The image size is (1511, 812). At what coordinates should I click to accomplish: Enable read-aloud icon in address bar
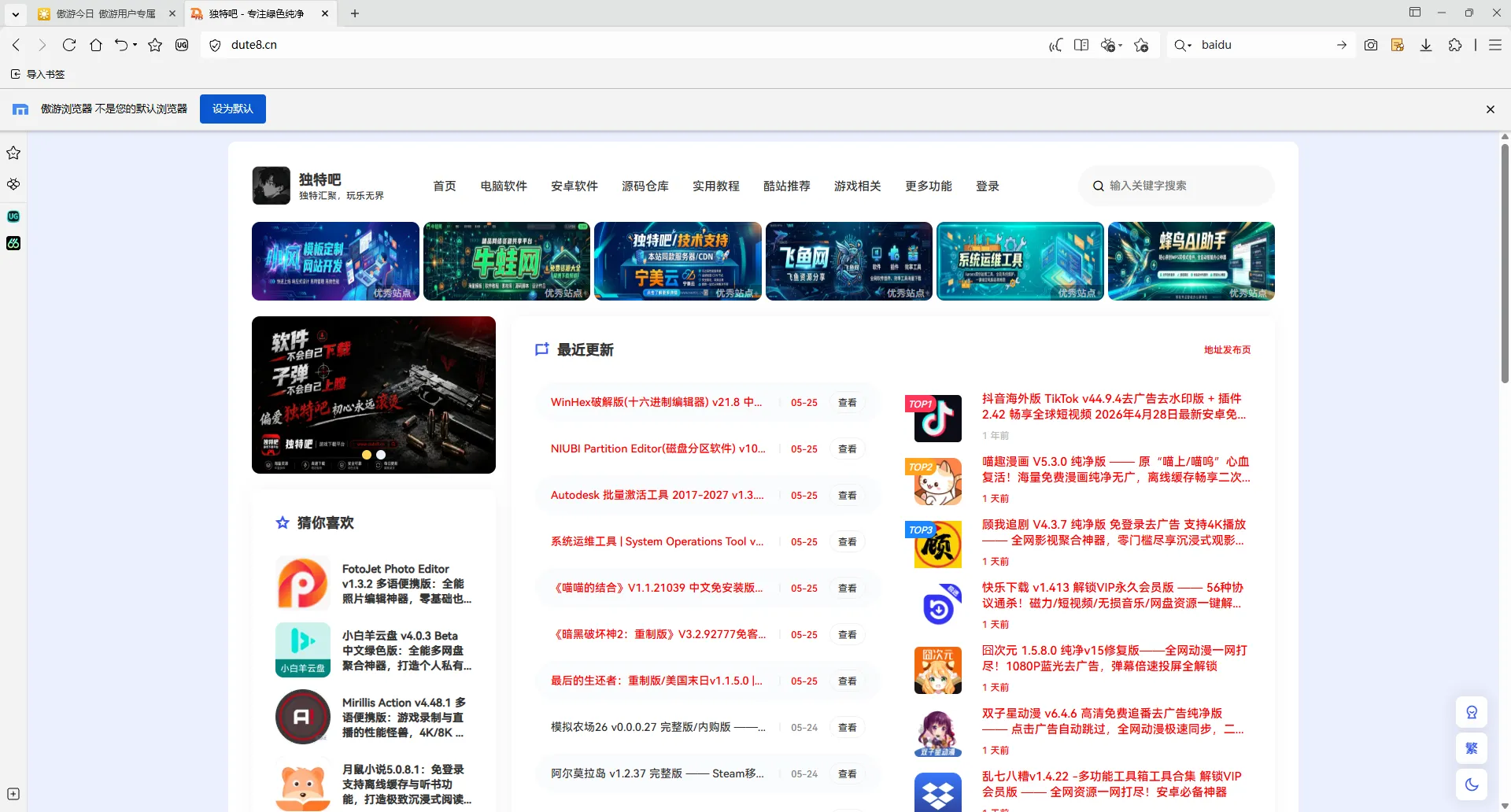pyautogui.click(x=1055, y=45)
